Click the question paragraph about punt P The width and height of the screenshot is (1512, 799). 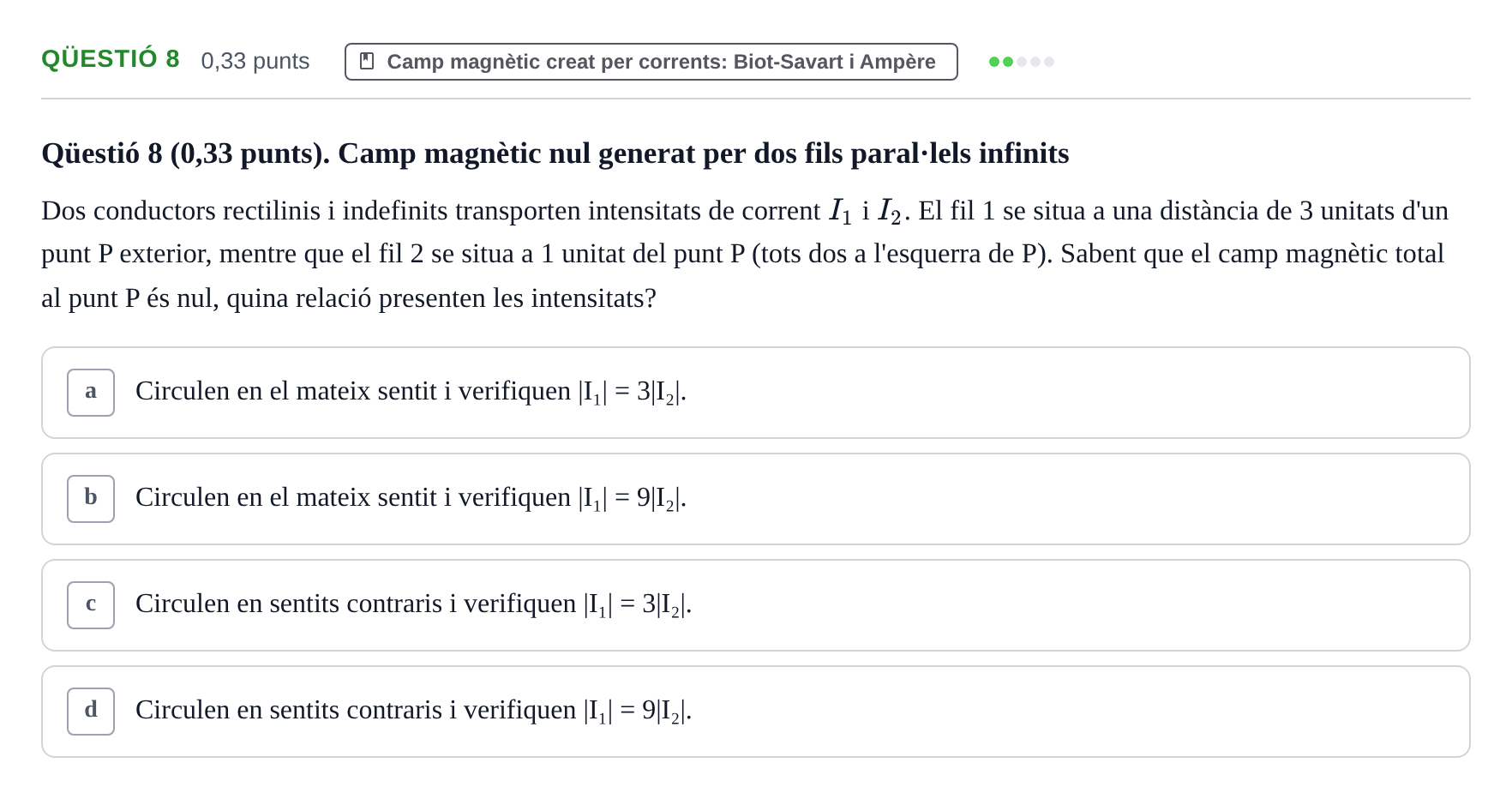click(746, 254)
